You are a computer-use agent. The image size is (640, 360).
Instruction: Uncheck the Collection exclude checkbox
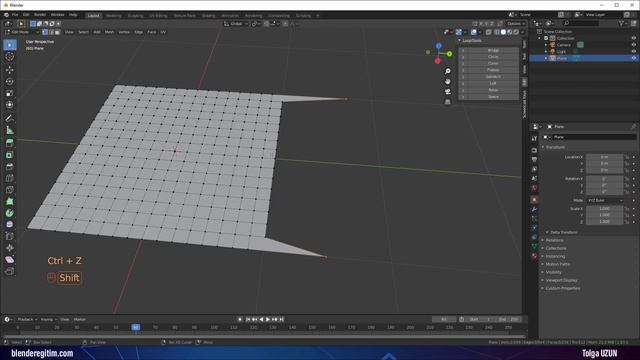coord(546,38)
